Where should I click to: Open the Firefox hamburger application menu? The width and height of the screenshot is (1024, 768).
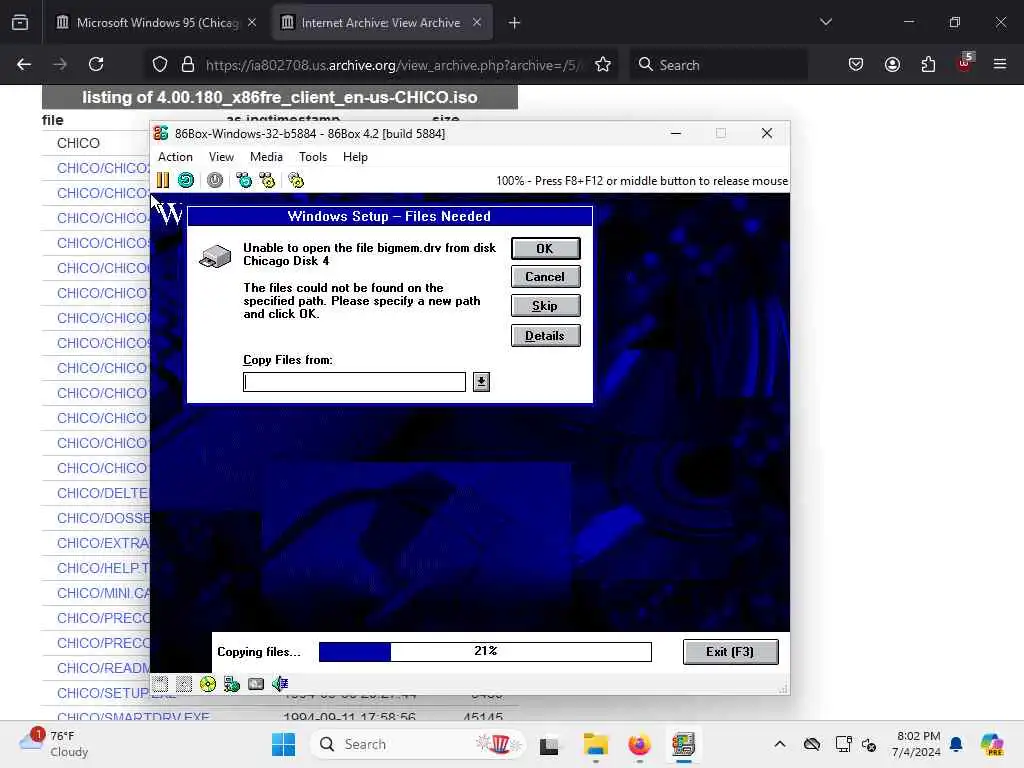(x=999, y=64)
